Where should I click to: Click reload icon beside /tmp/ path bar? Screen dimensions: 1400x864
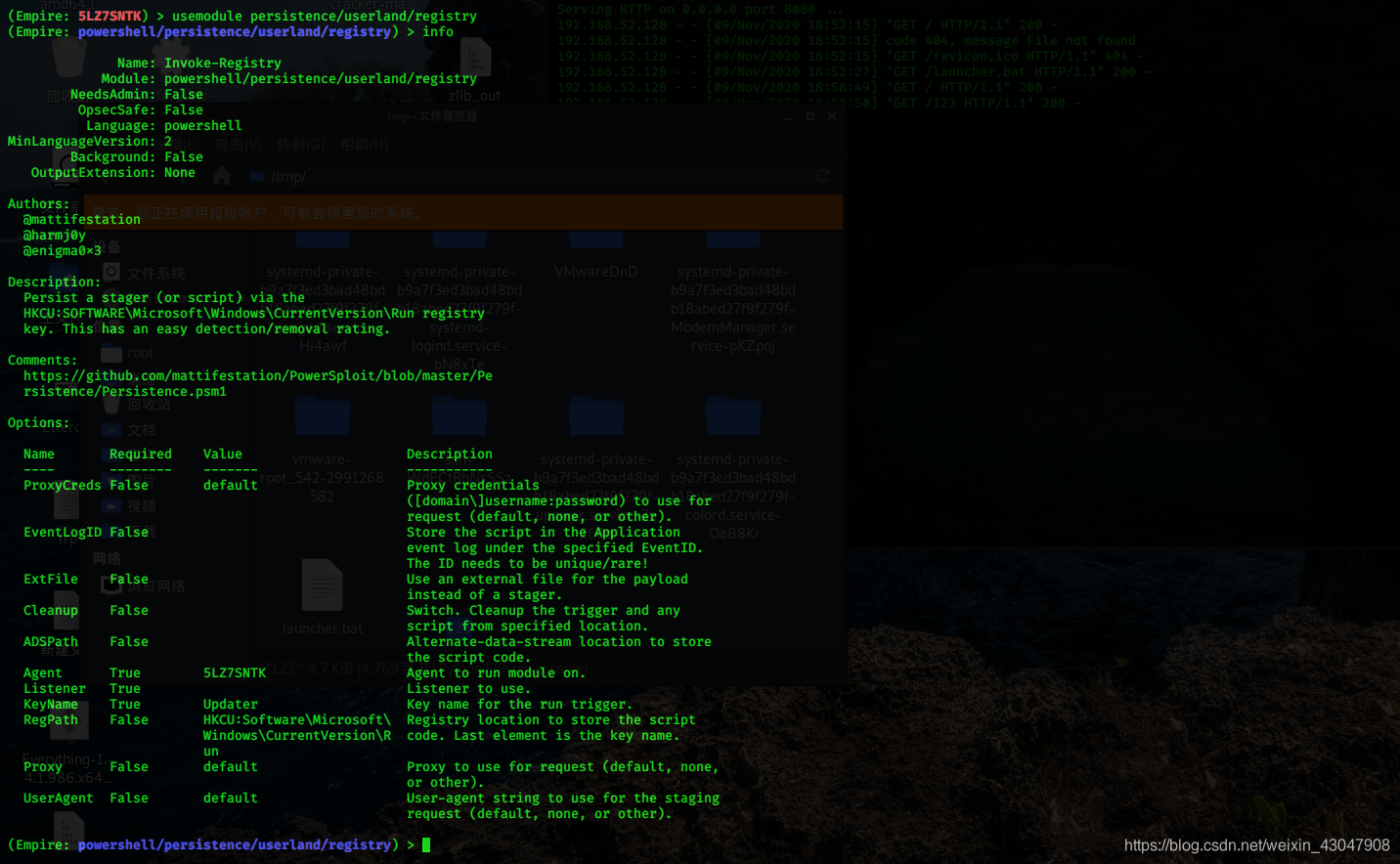823,176
